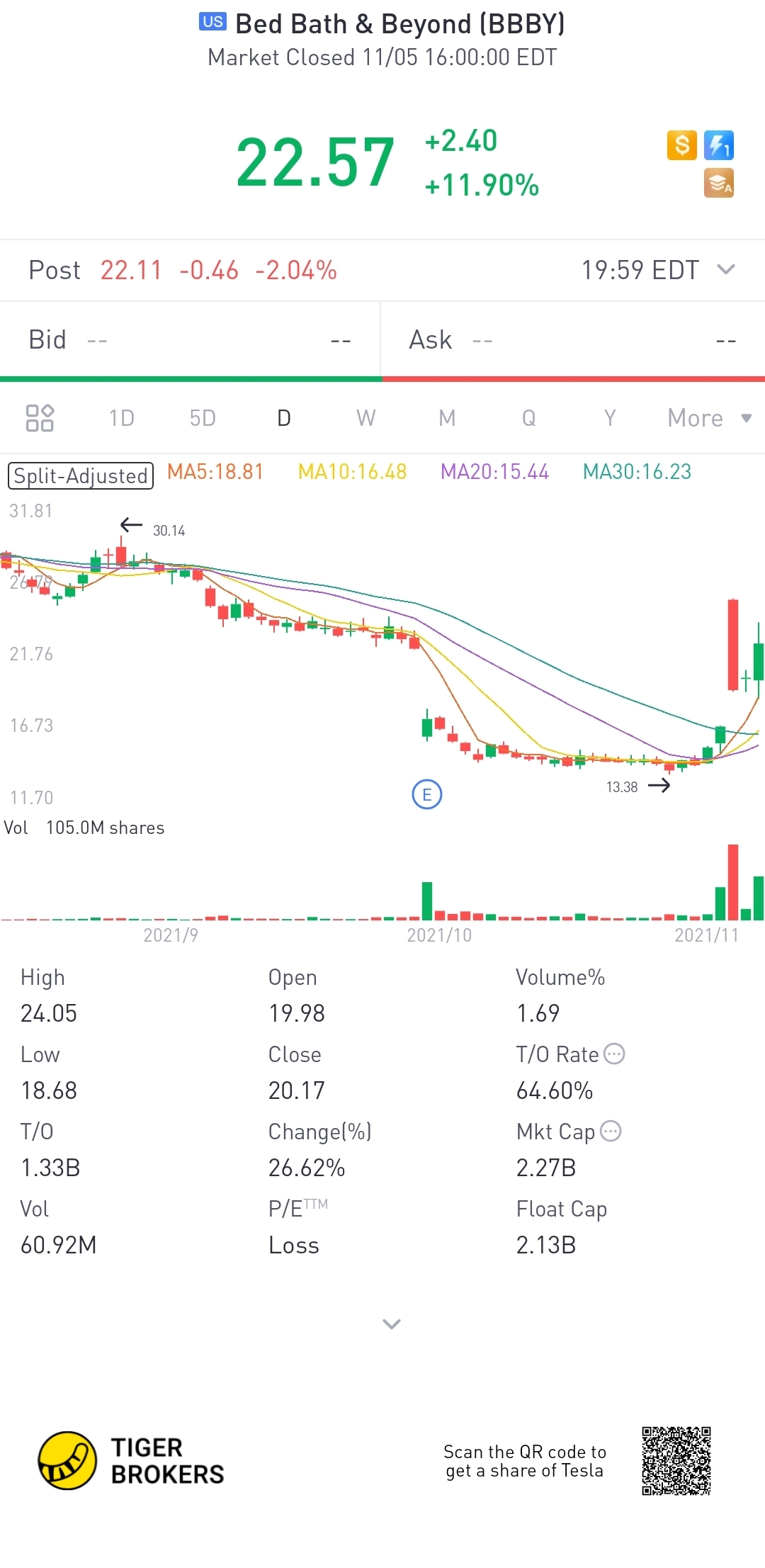
Task: Switch to the 5D chart tab
Action: (x=203, y=418)
